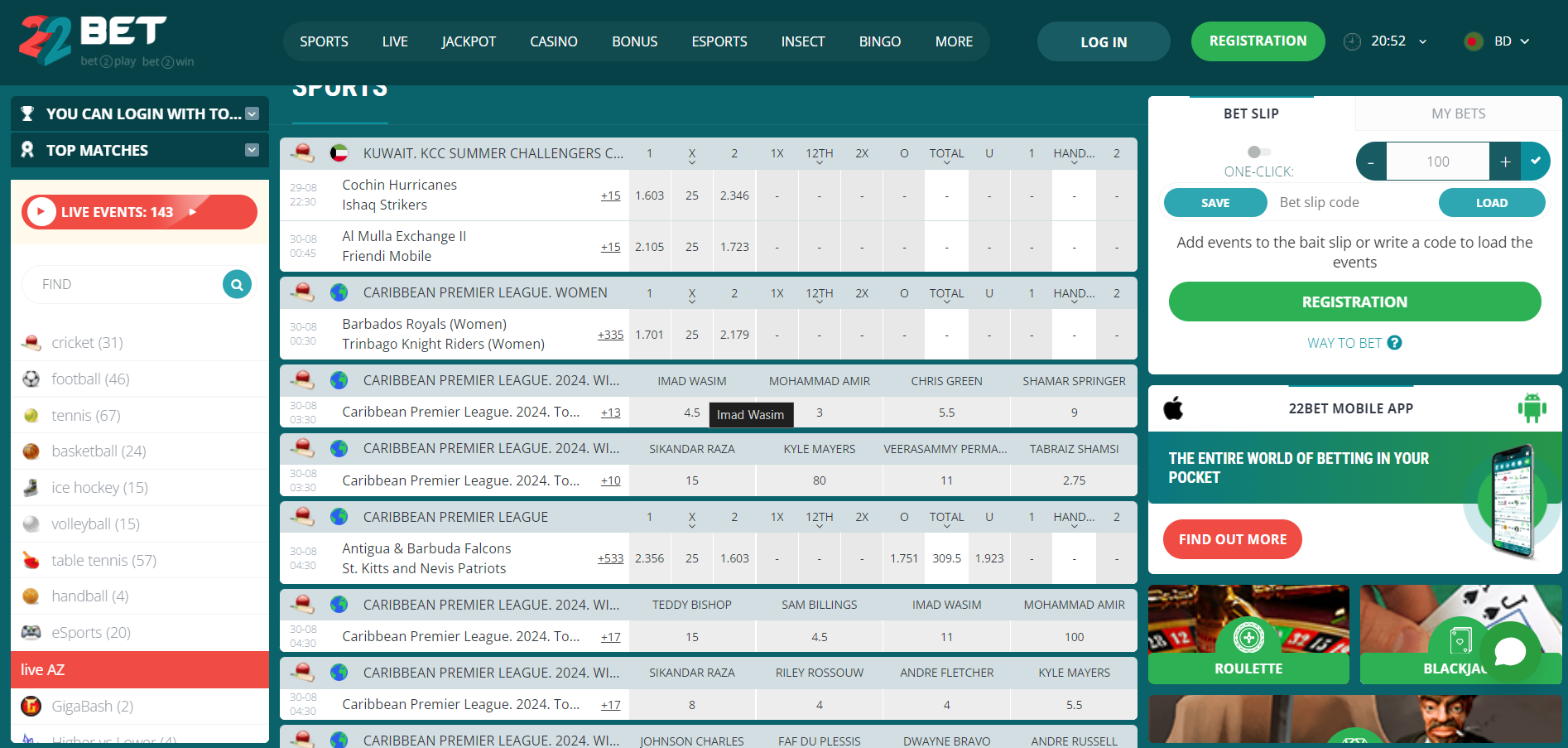Click the play icon on LIVE EVENTS button
Viewport: 1568px width, 748px height.
point(41,212)
